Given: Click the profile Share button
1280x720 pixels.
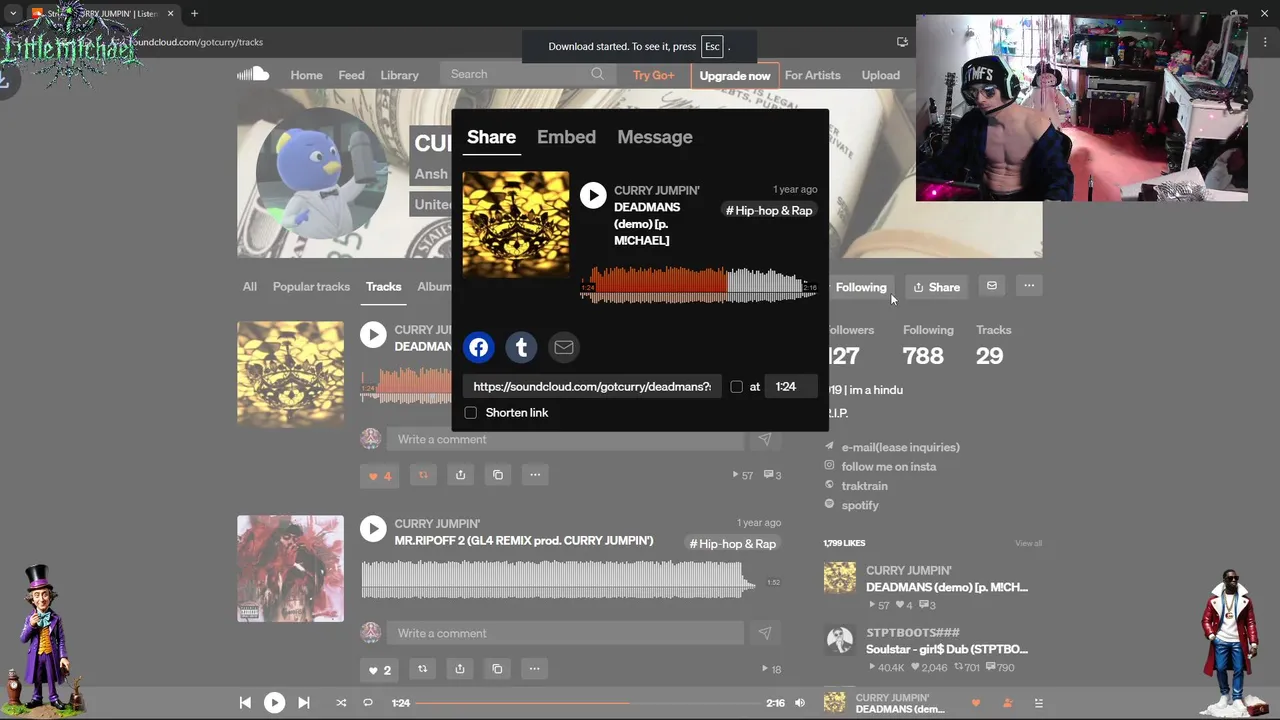Looking at the screenshot, I should (x=937, y=287).
